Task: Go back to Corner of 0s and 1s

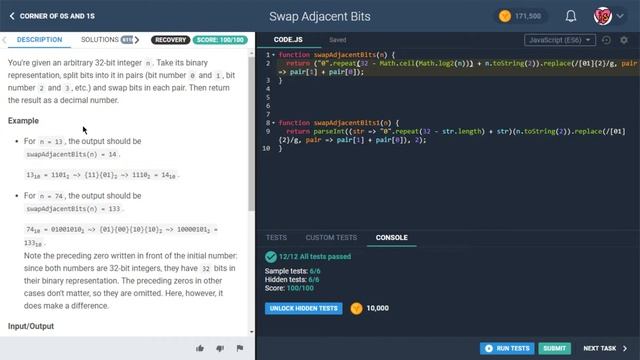Action: point(51,16)
